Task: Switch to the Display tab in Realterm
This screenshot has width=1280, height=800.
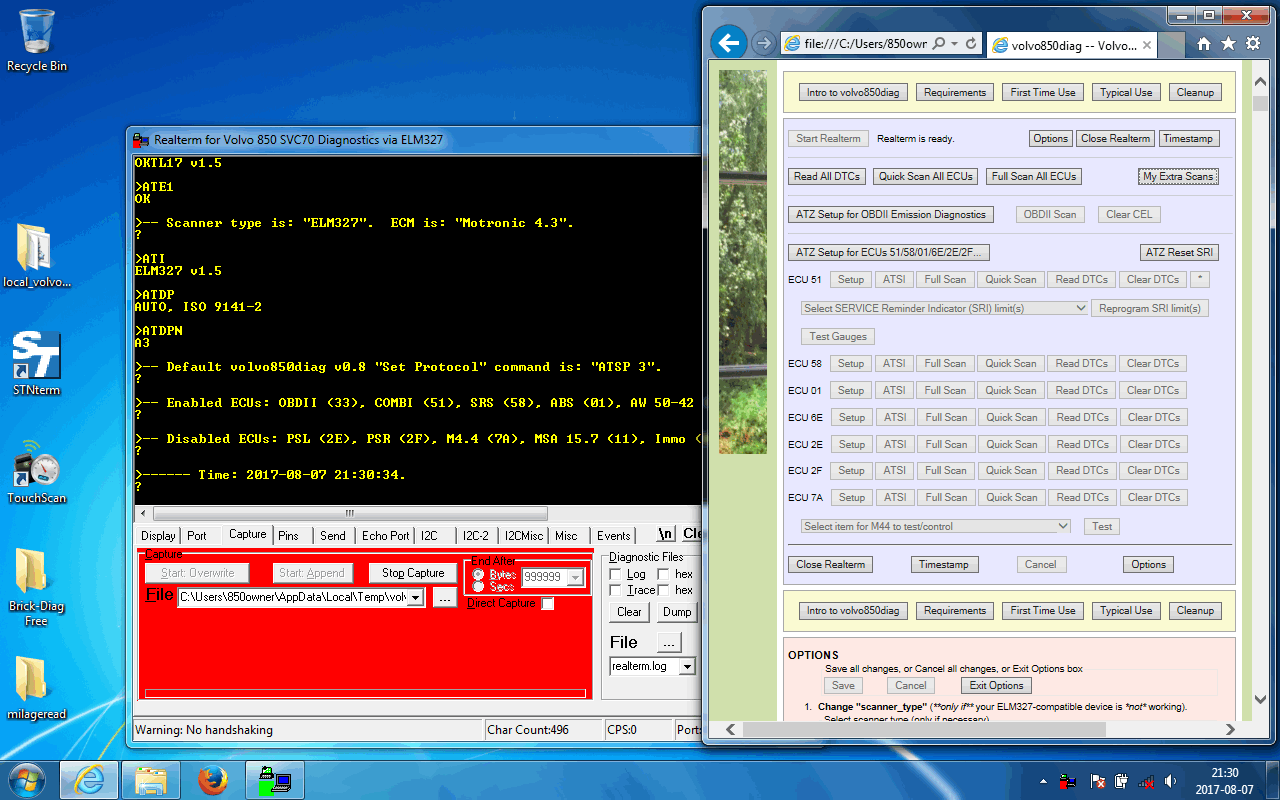Action: (x=158, y=536)
